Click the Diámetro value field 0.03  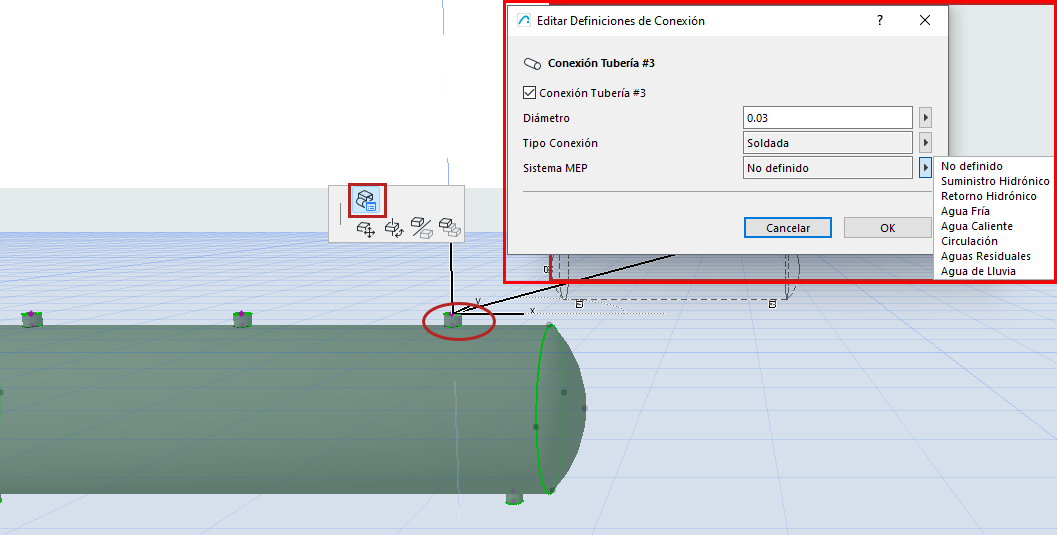pos(828,118)
